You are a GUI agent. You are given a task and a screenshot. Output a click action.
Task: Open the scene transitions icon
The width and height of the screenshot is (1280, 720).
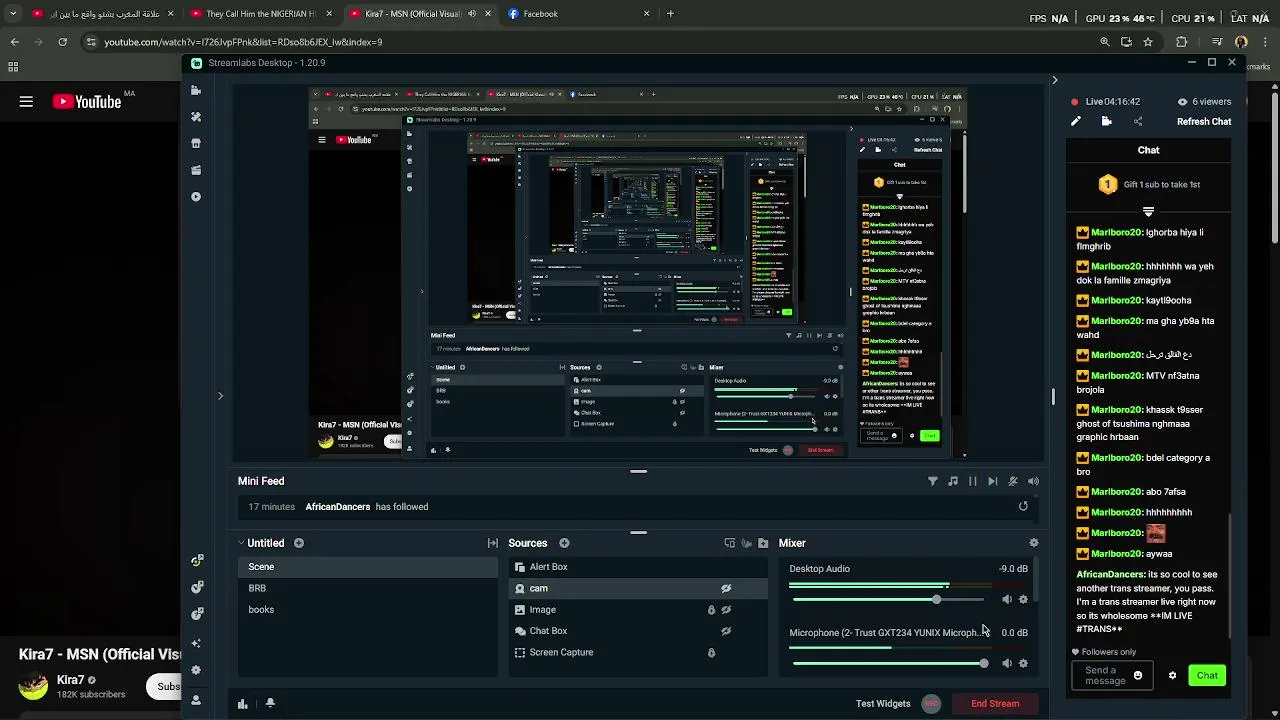(493, 543)
